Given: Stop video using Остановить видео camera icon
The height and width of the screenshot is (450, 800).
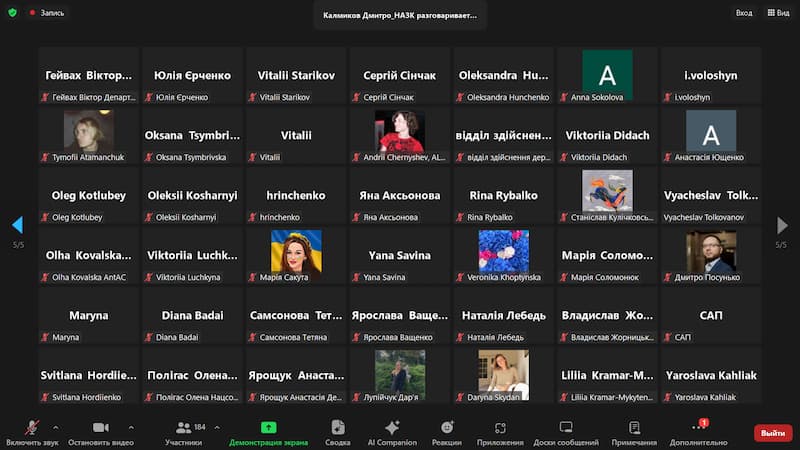Looking at the screenshot, I should tap(101, 427).
